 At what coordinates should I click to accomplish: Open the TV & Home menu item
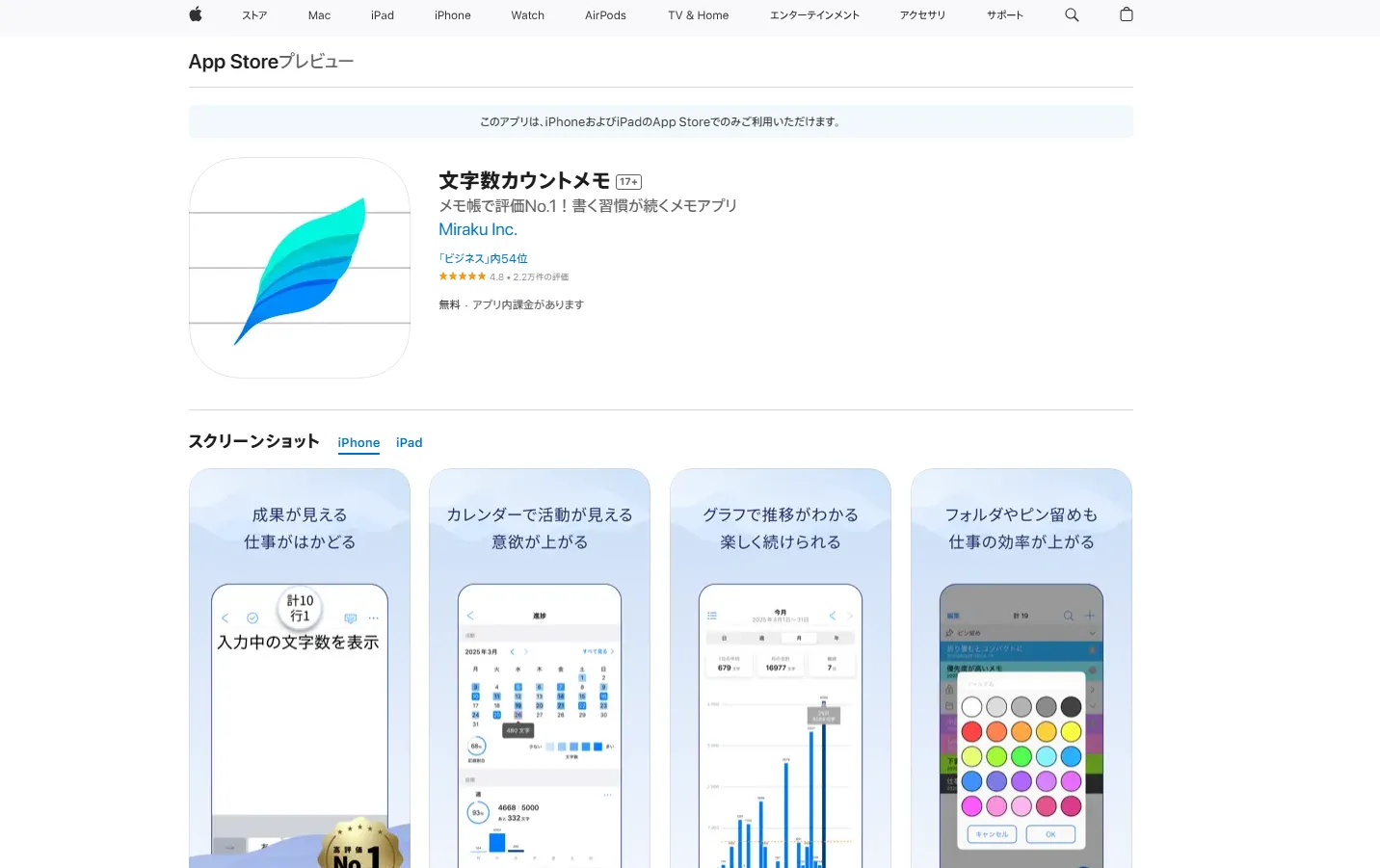(699, 15)
